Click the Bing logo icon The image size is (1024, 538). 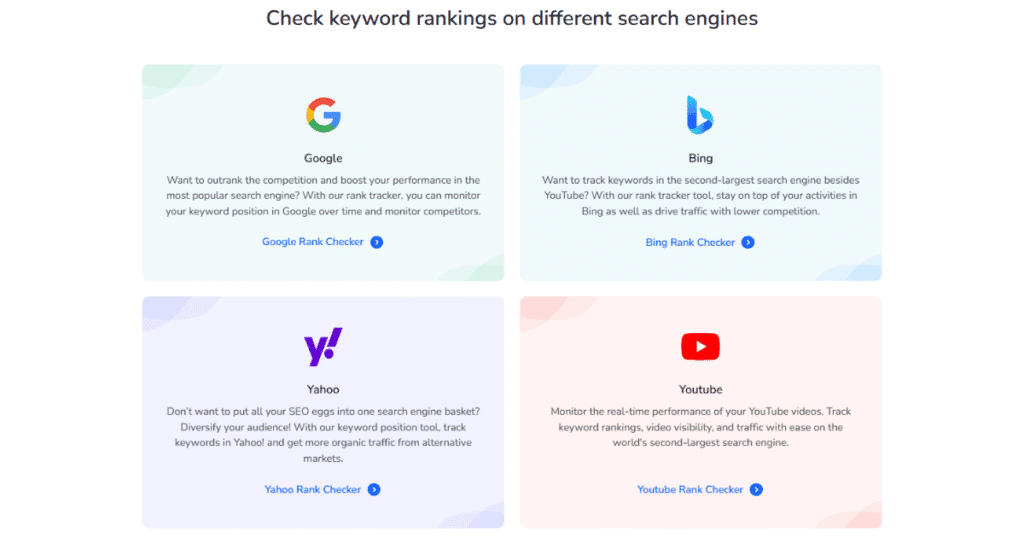[700, 115]
